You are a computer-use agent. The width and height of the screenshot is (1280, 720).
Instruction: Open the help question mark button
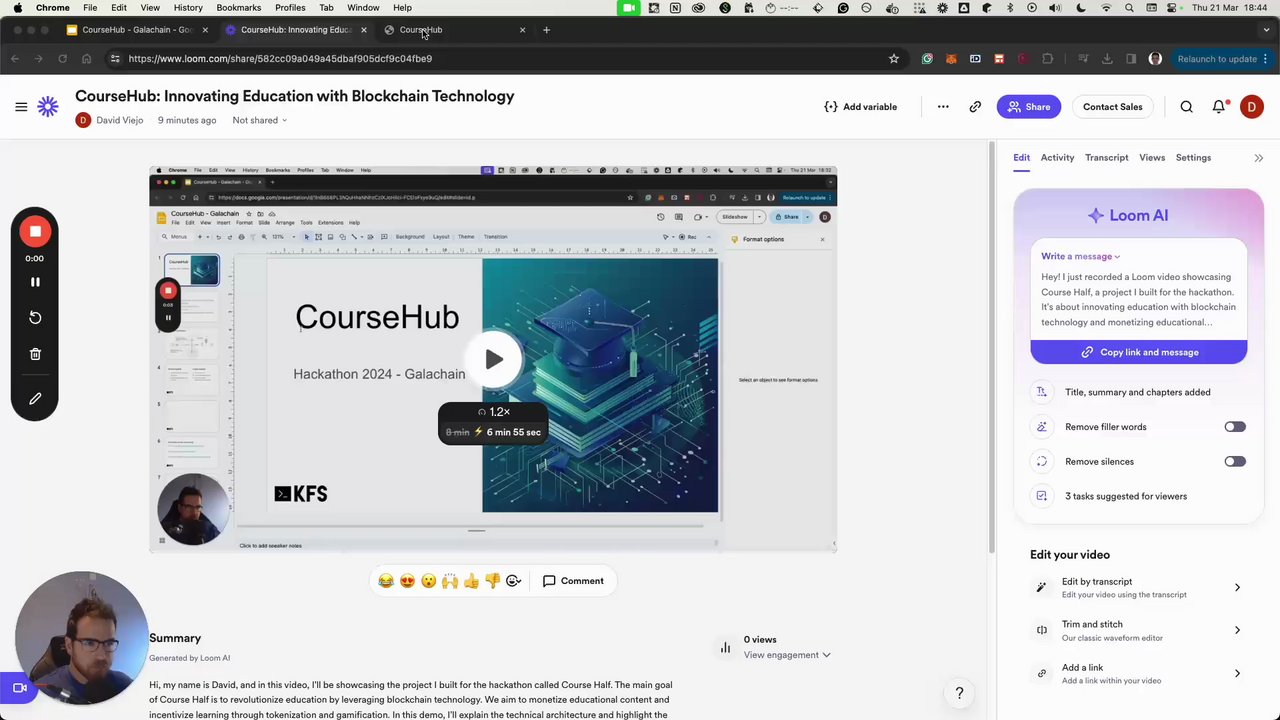coord(959,693)
